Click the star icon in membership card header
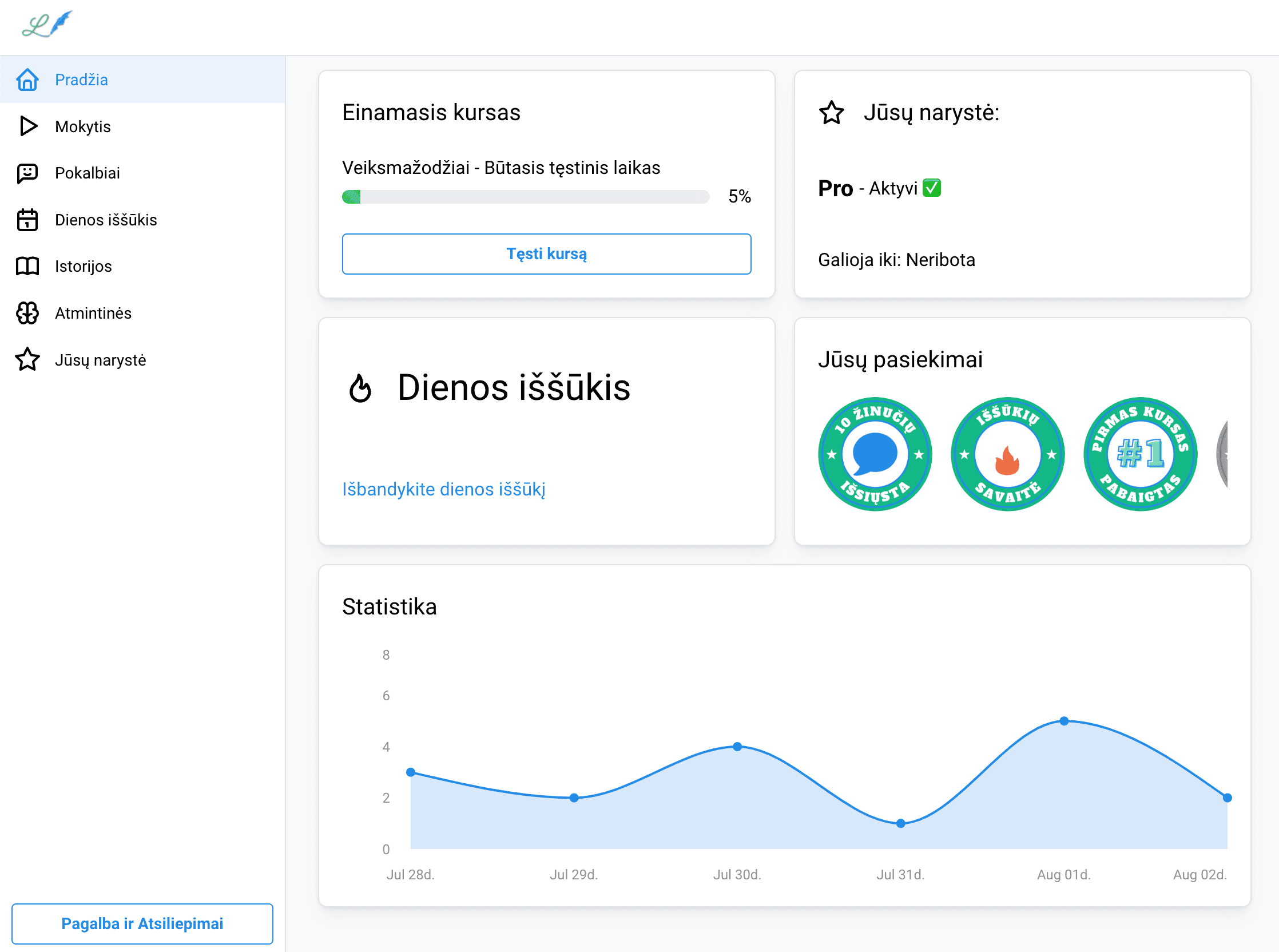The width and height of the screenshot is (1279, 952). click(x=831, y=112)
